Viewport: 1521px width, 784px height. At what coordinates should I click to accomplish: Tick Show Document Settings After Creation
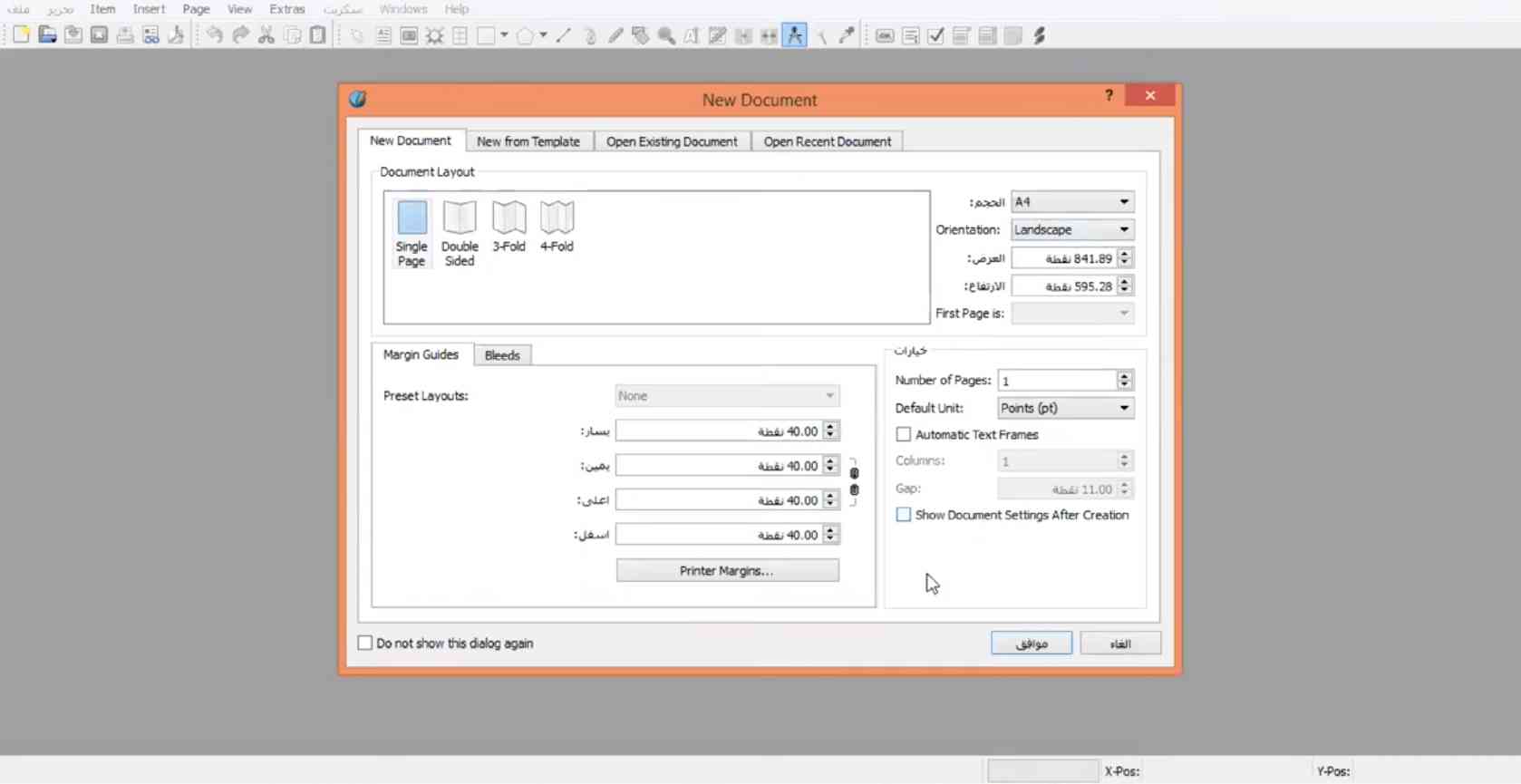904,514
